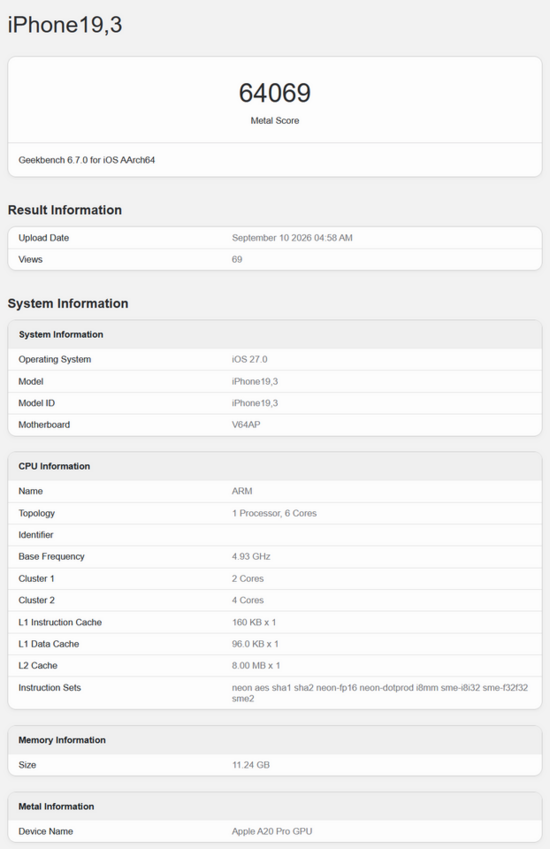Select the Cluster 2 value 4 Cores

[x=248, y=600]
